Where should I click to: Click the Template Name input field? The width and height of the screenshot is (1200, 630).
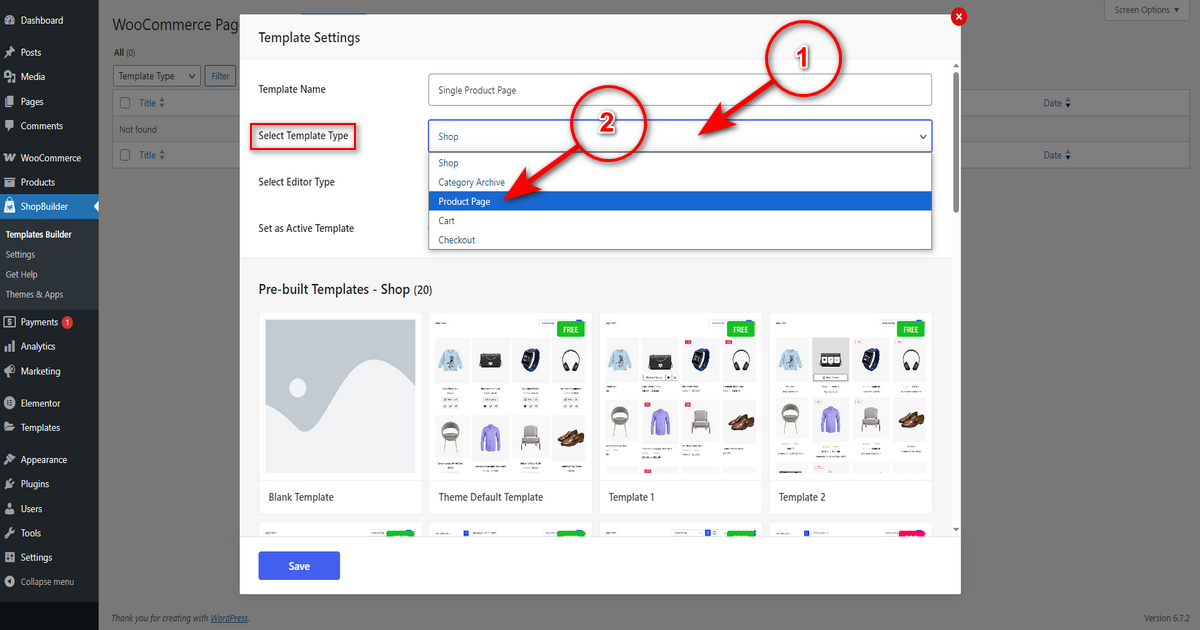[680, 90]
